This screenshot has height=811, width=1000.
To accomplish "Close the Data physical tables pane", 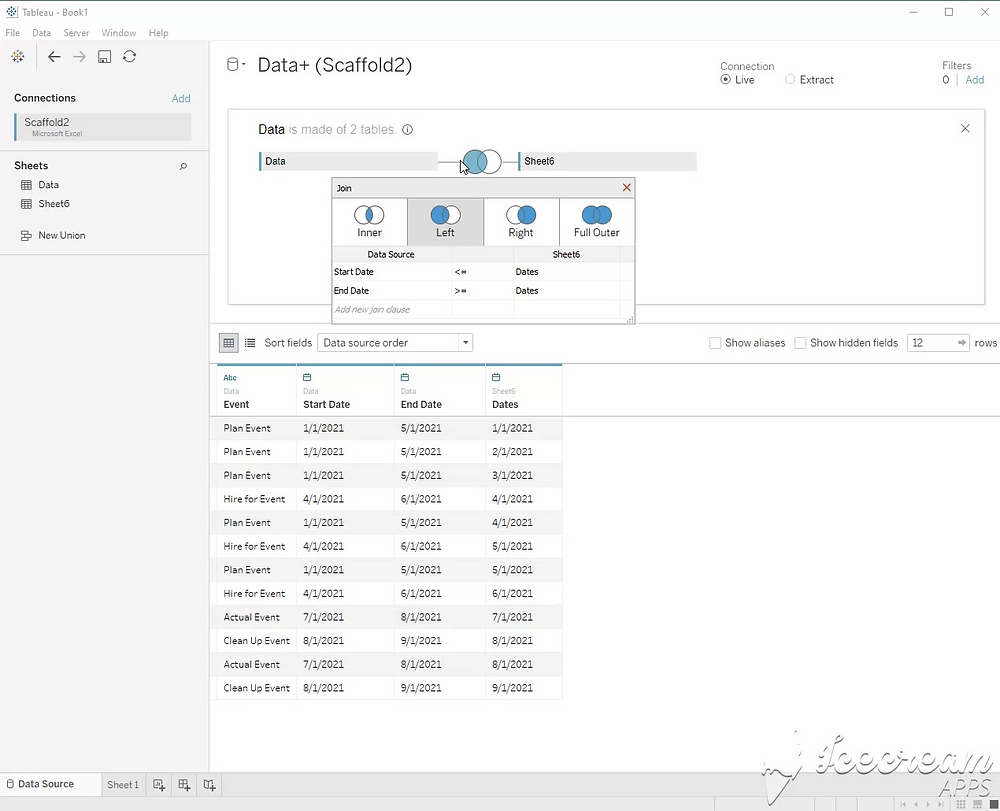I will tap(965, 128).
